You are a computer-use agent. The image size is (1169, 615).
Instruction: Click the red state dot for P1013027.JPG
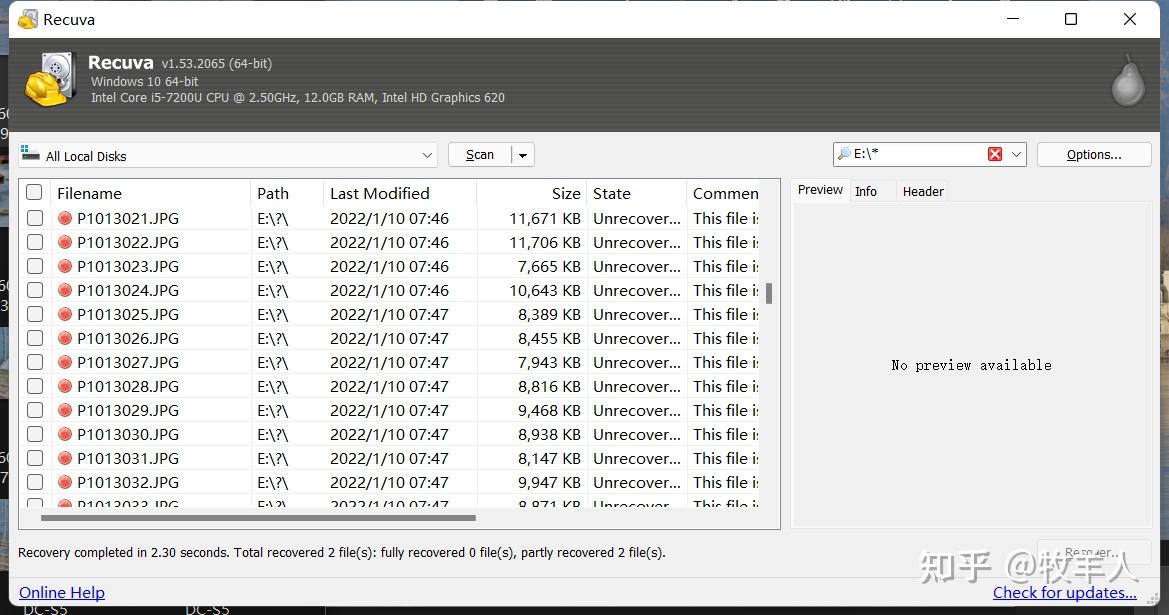click(65, 362)
